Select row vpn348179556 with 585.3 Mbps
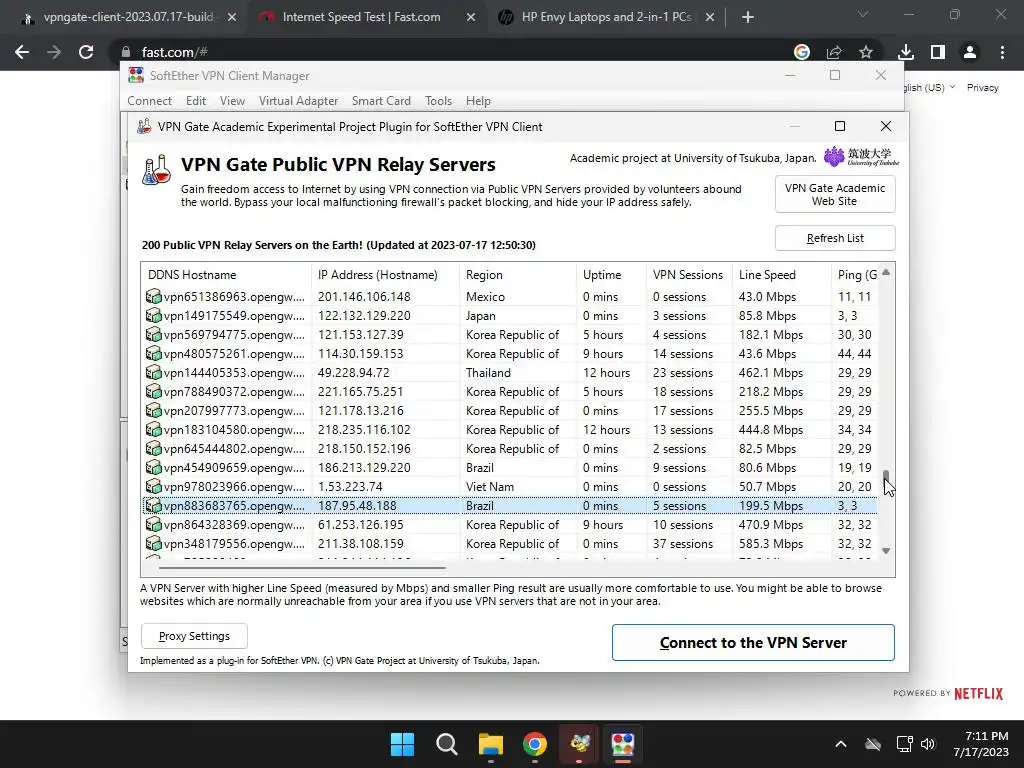Viewport: 1024px width, 768px height. pos(509,544)
